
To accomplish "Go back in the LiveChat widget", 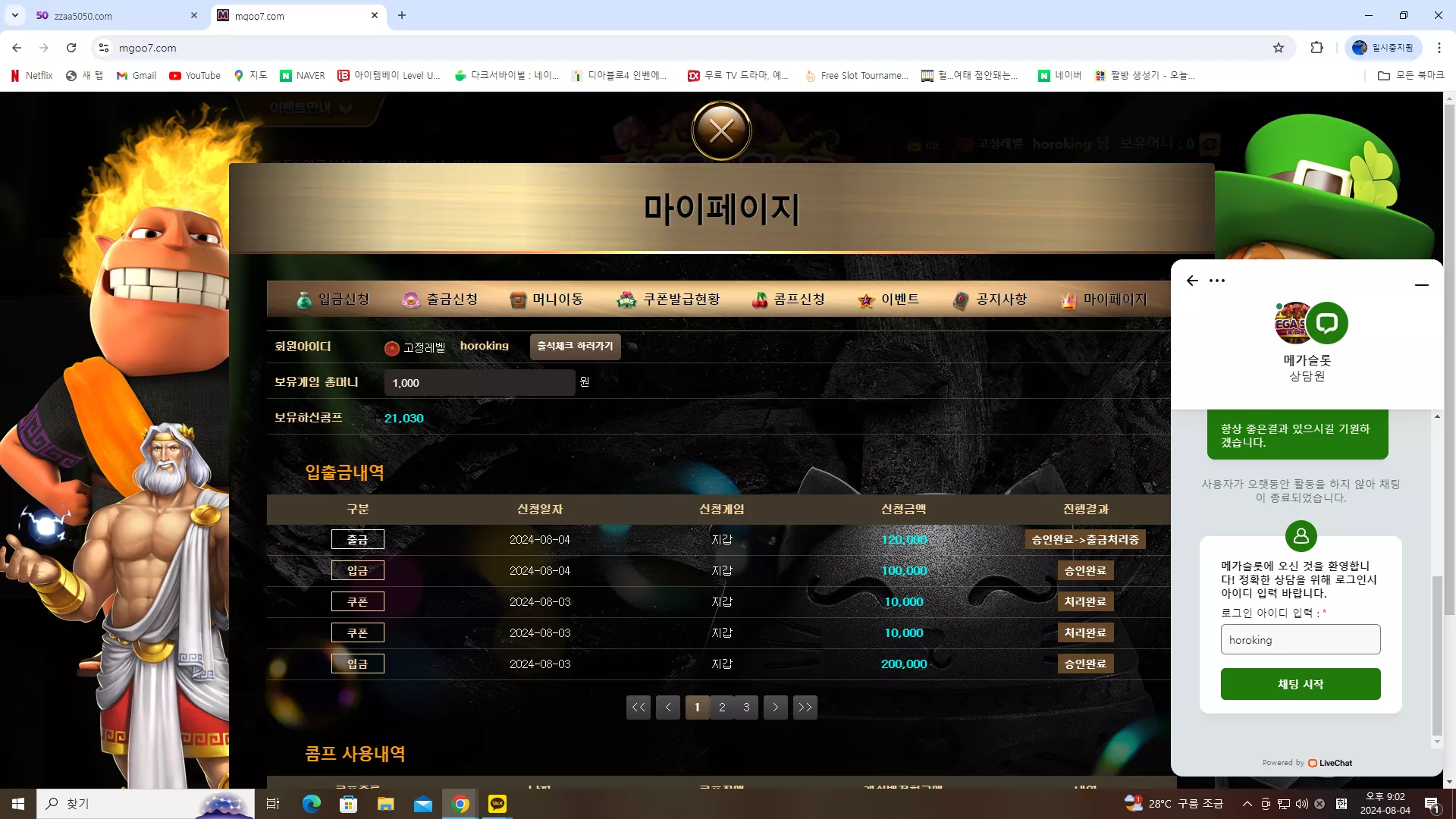I will point(1192,281).
